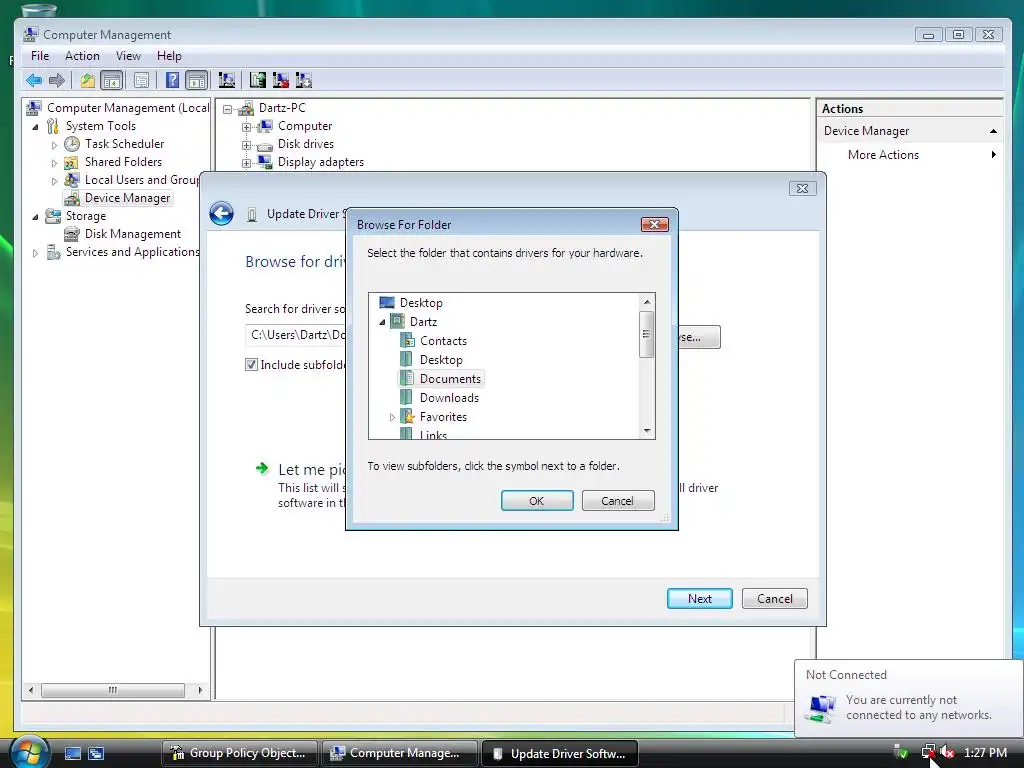This screenshot has height=768, width=1024.
Task: Expand Disk drives device category
Action: [x=246, y=145]
